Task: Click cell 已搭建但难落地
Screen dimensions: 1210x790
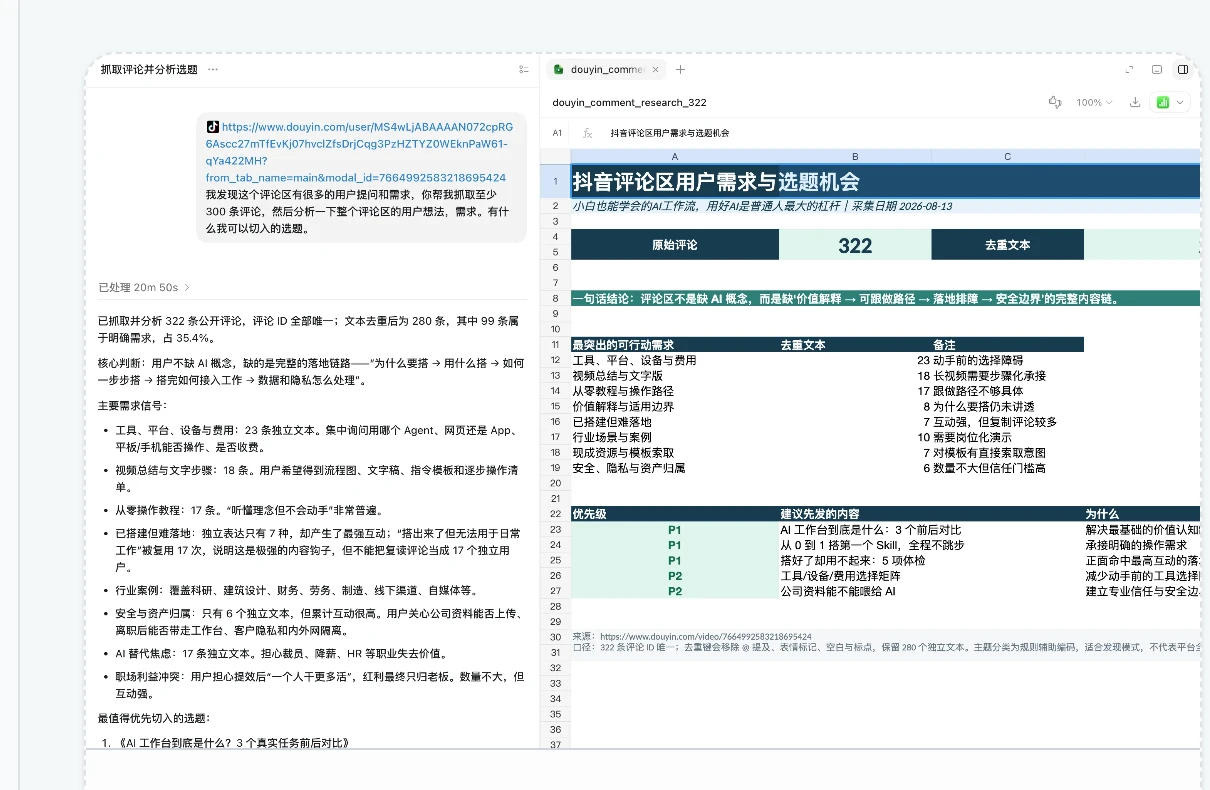Action: click(x=675, y=422)
